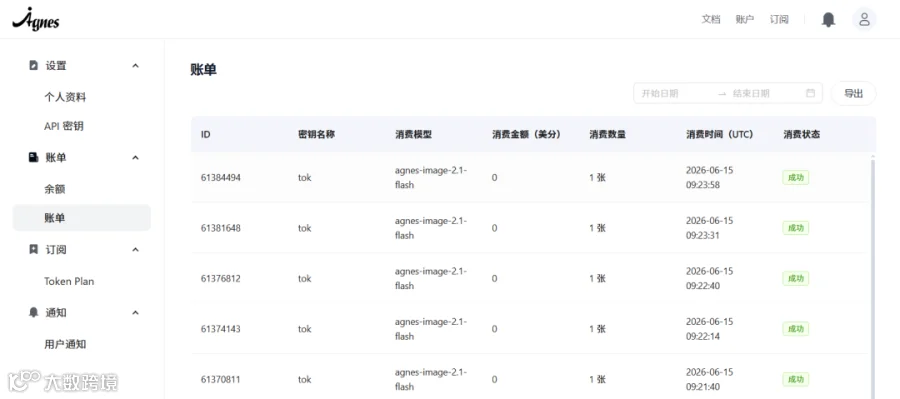The height and width of the screenshot is (399, 900).
Task: Click the 账单 page heading
Action: pyautogui.click(x=203, y=70)
